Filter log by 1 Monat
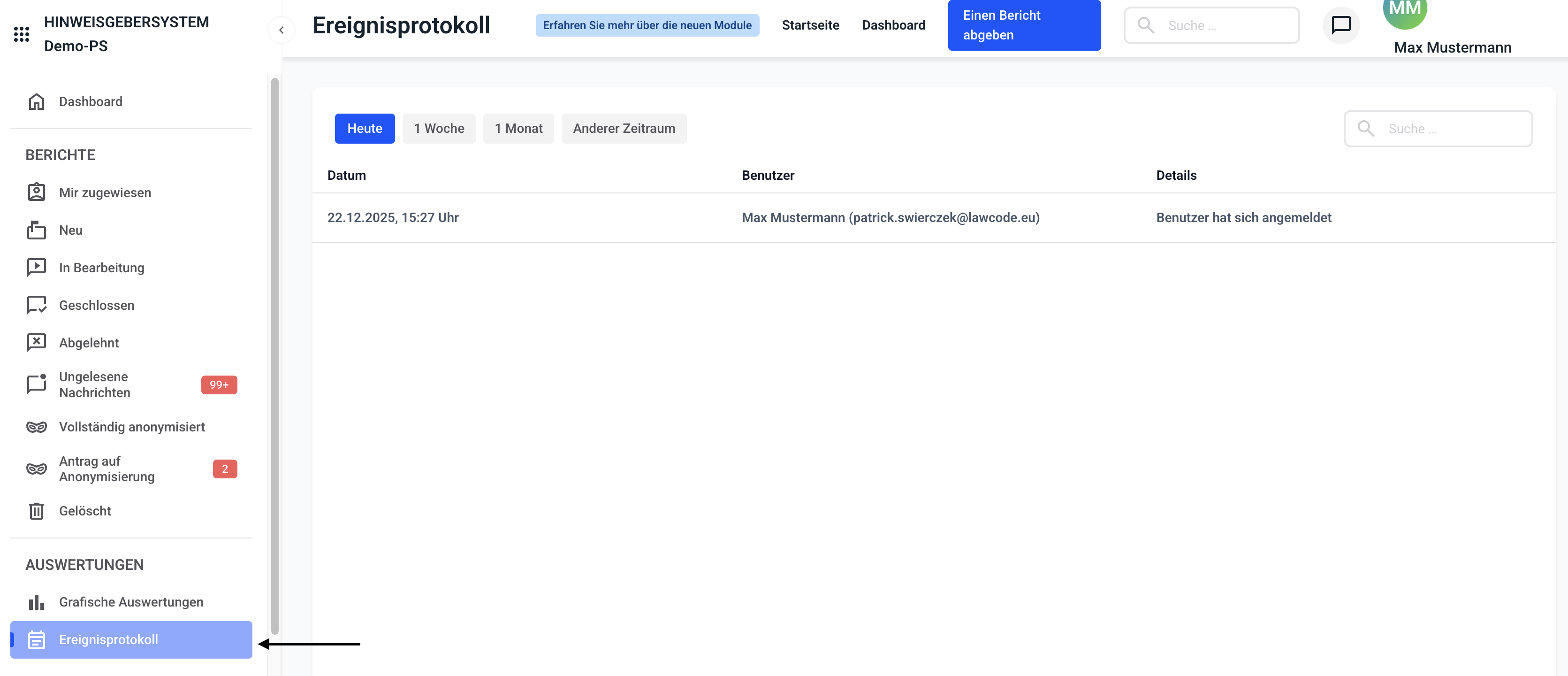 [x=518, y=129]
